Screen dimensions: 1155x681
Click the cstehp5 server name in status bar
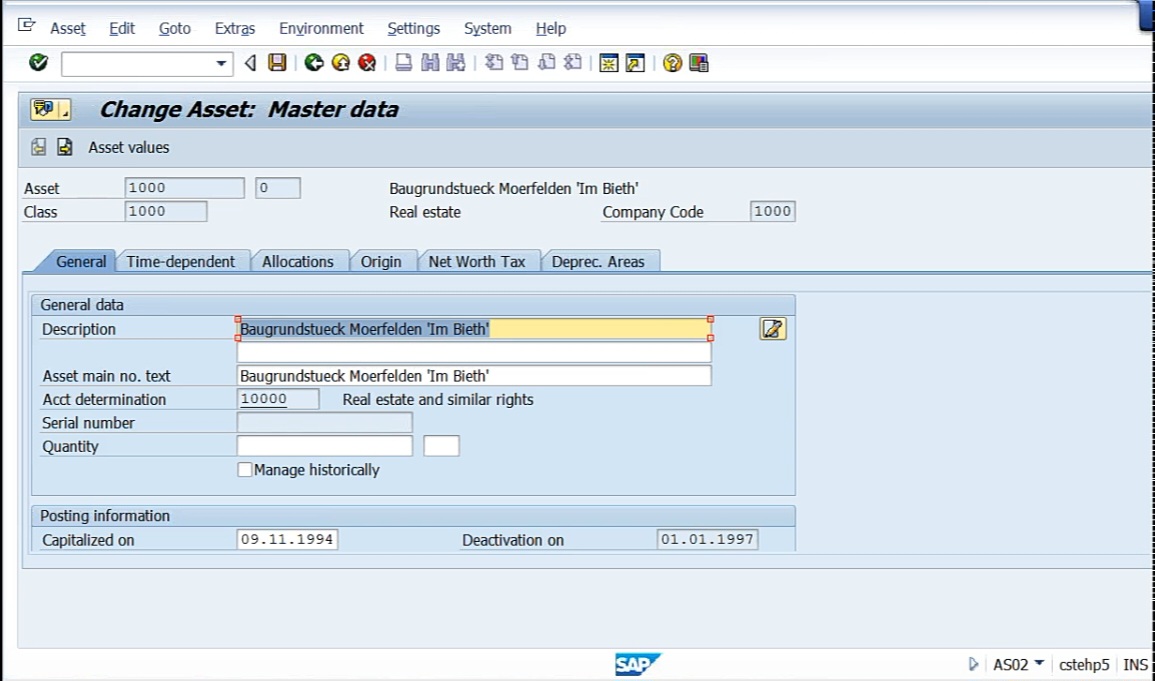point(1084,665)
